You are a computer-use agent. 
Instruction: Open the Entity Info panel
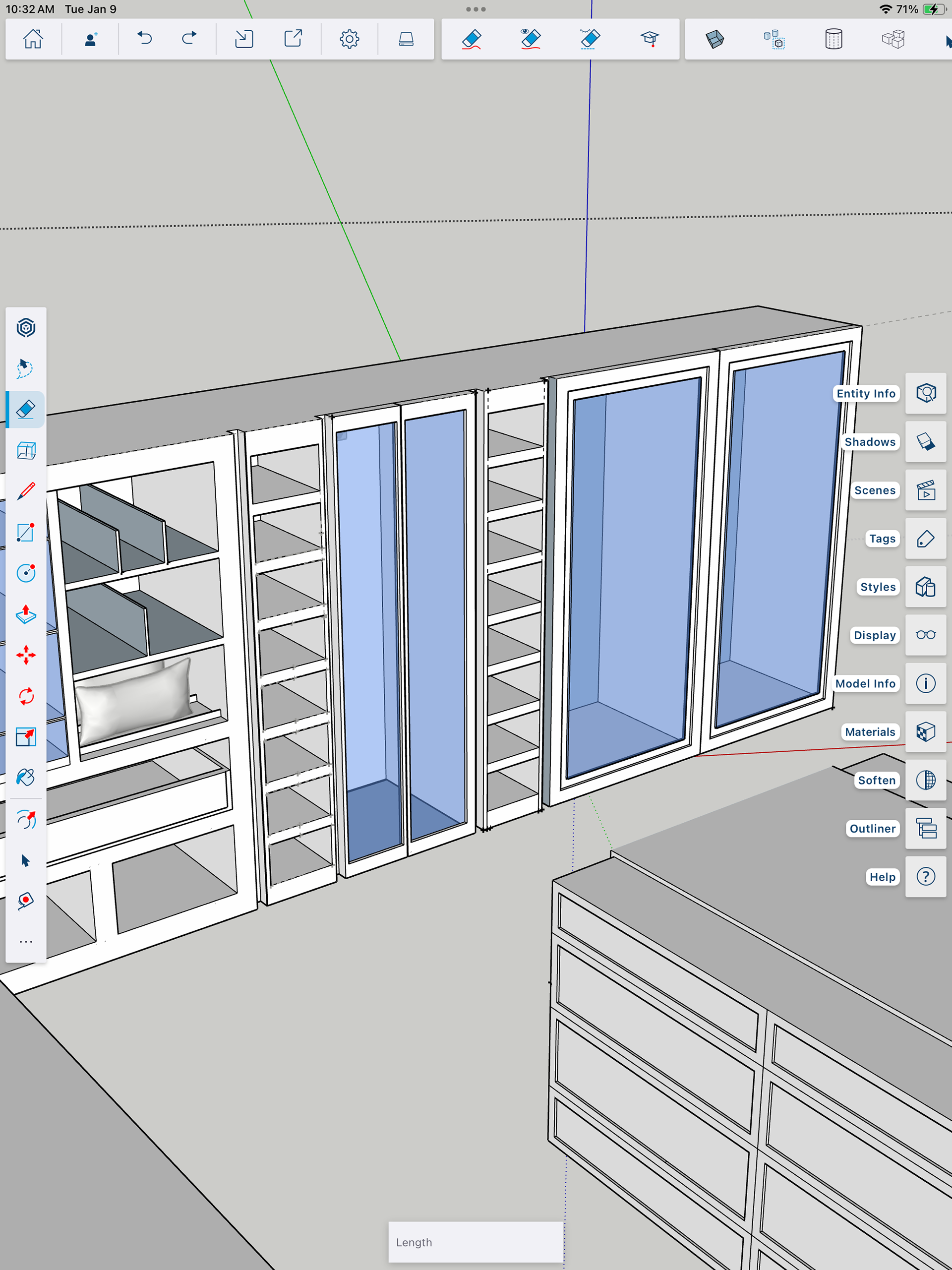click(x=925, y=393)
